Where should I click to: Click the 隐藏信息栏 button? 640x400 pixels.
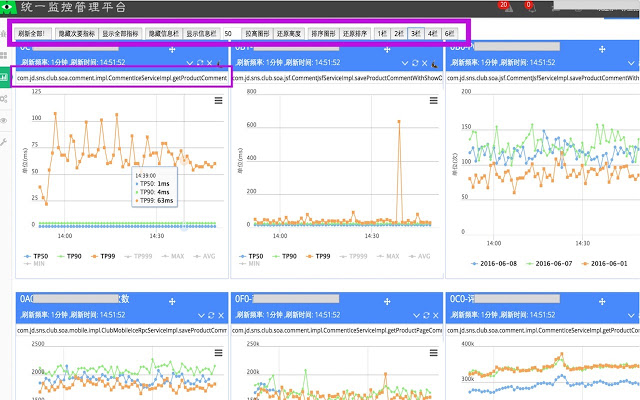click(164, 33)
